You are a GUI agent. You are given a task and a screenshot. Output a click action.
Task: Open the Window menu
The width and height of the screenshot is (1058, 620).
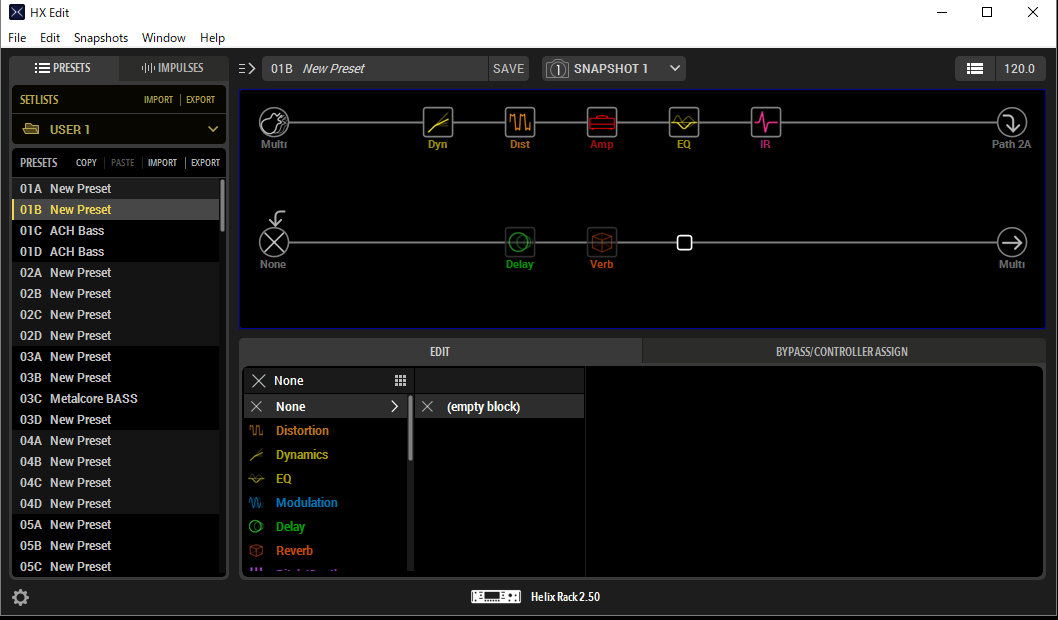click(163, 38)
